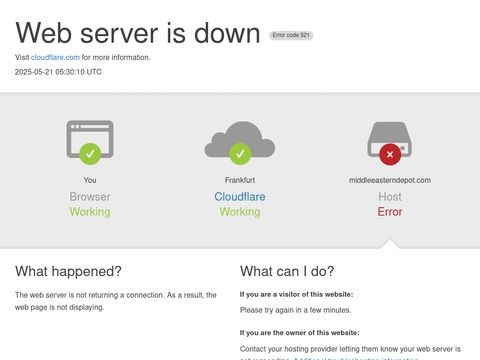Viewport: 480px width, 360px height.
Task: Click the middleeasterndepot.com host name
Action: [x=390, y=180]
